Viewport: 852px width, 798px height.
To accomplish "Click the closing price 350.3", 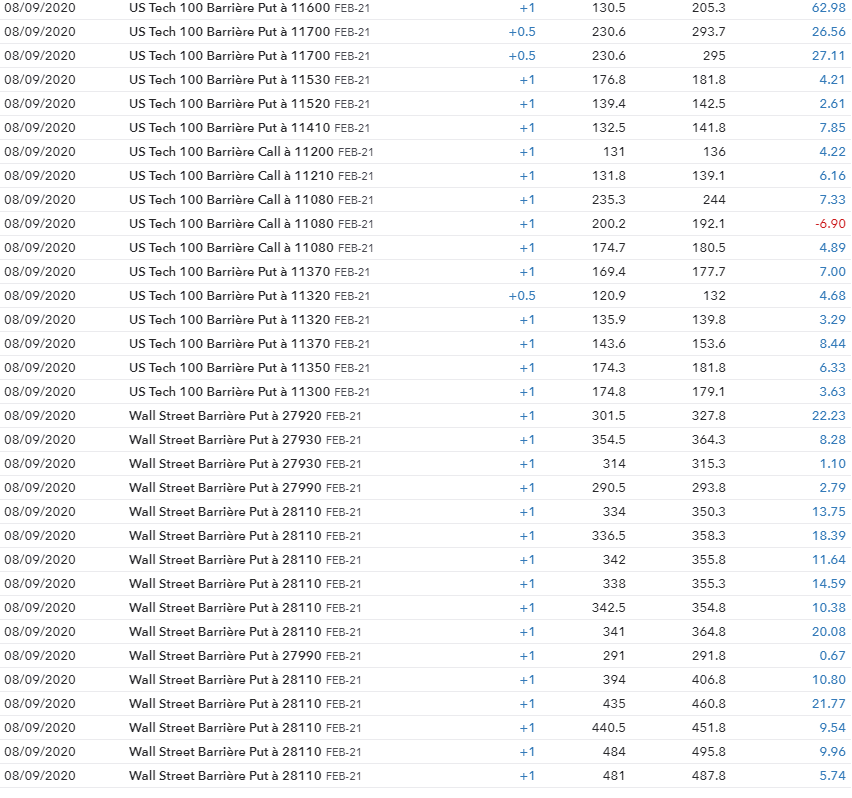I will coord(709,512).
